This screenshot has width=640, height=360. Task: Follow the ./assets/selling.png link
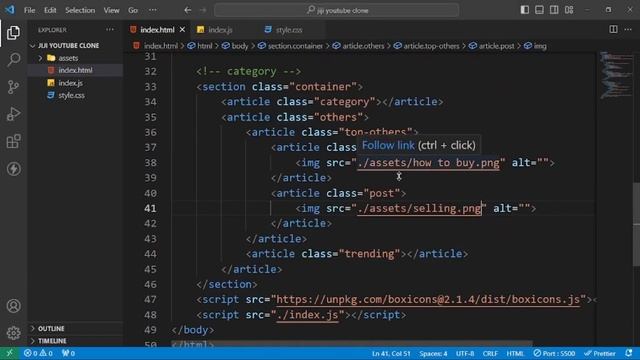pyautogui.click(x=419, y=209)
